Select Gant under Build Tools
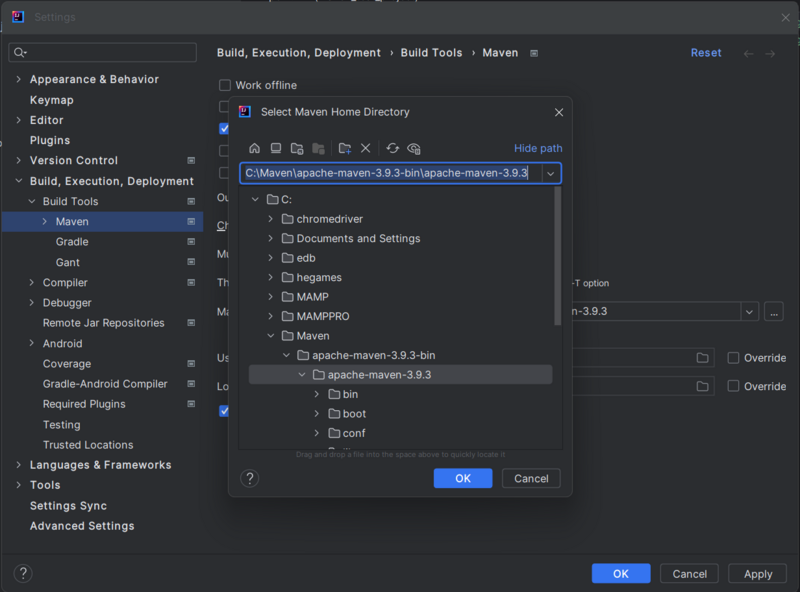Viewport: 800px width, 592px height. (67, 262)
